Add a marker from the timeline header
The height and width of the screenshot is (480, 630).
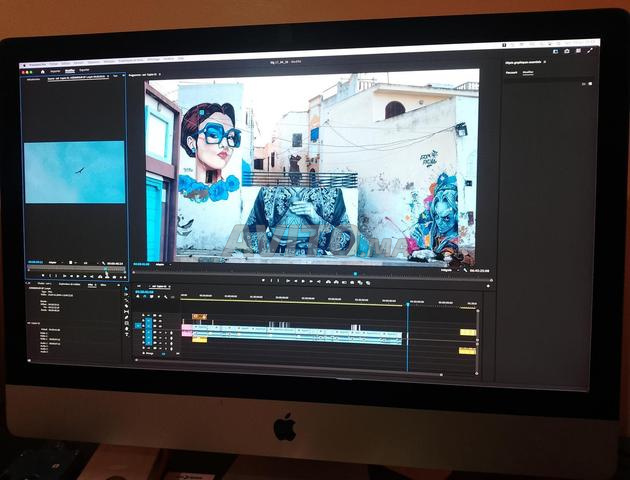[x=159, y=297]
